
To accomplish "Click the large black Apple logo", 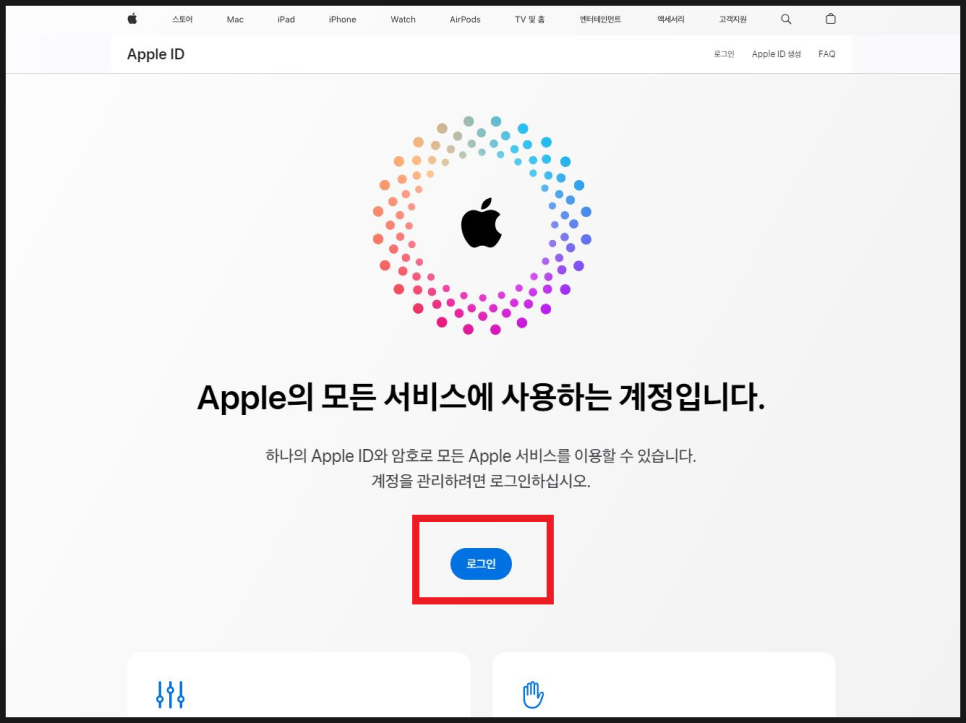I will point(481,223).
